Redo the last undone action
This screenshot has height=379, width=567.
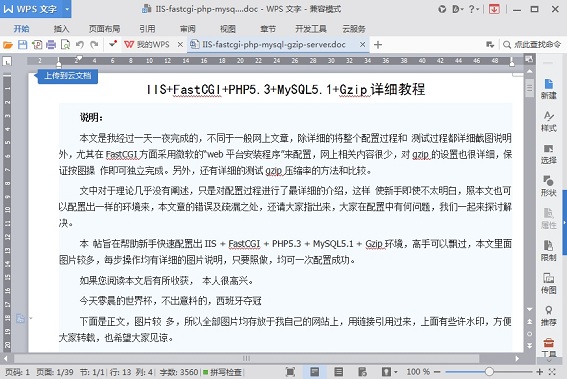94,45
